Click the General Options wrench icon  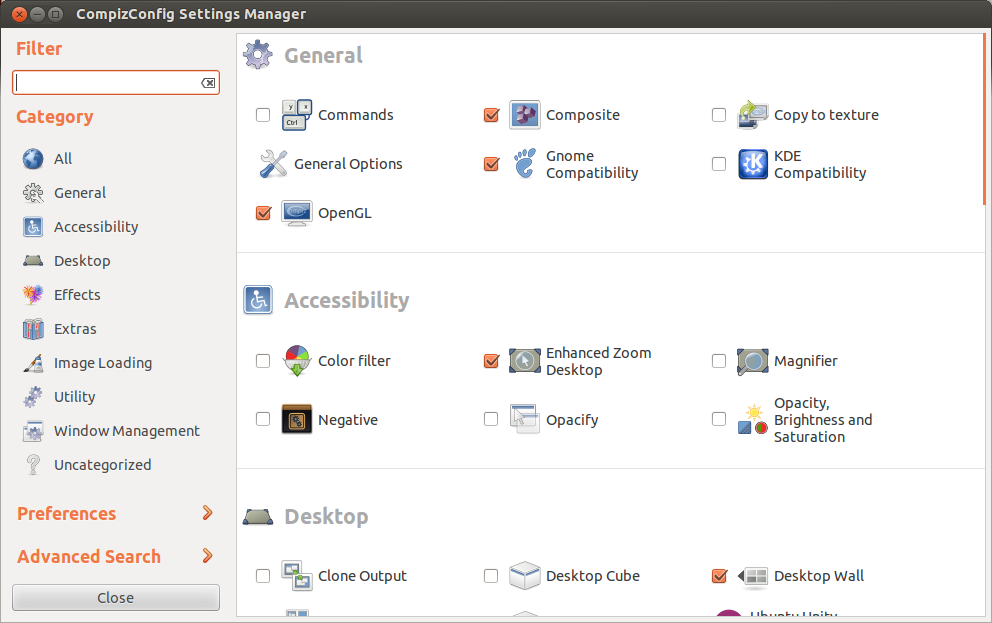point(273,164)
